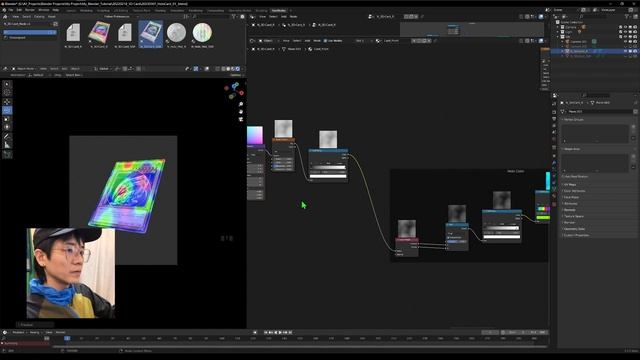This screenshot has width=640, height=360.
Task: Select the highlighted All catalog row
Action: (30, 32)
